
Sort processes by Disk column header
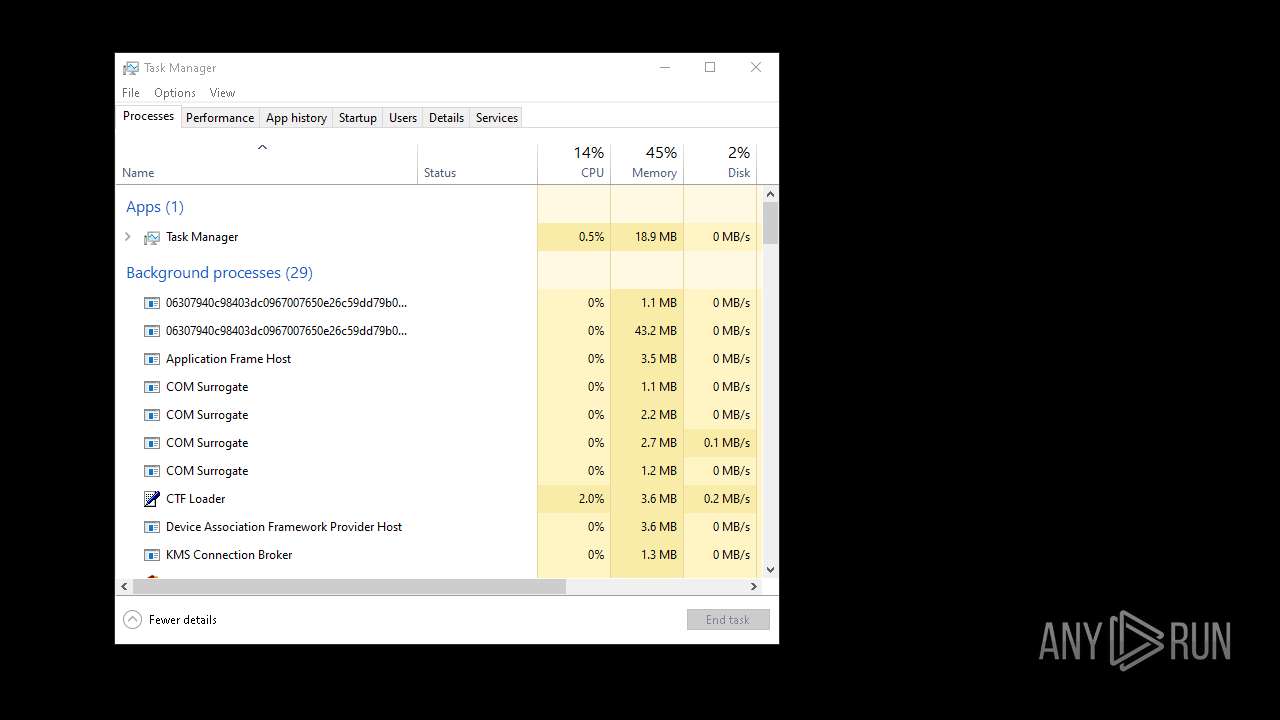pyautogui.click(x=720, y=164)
